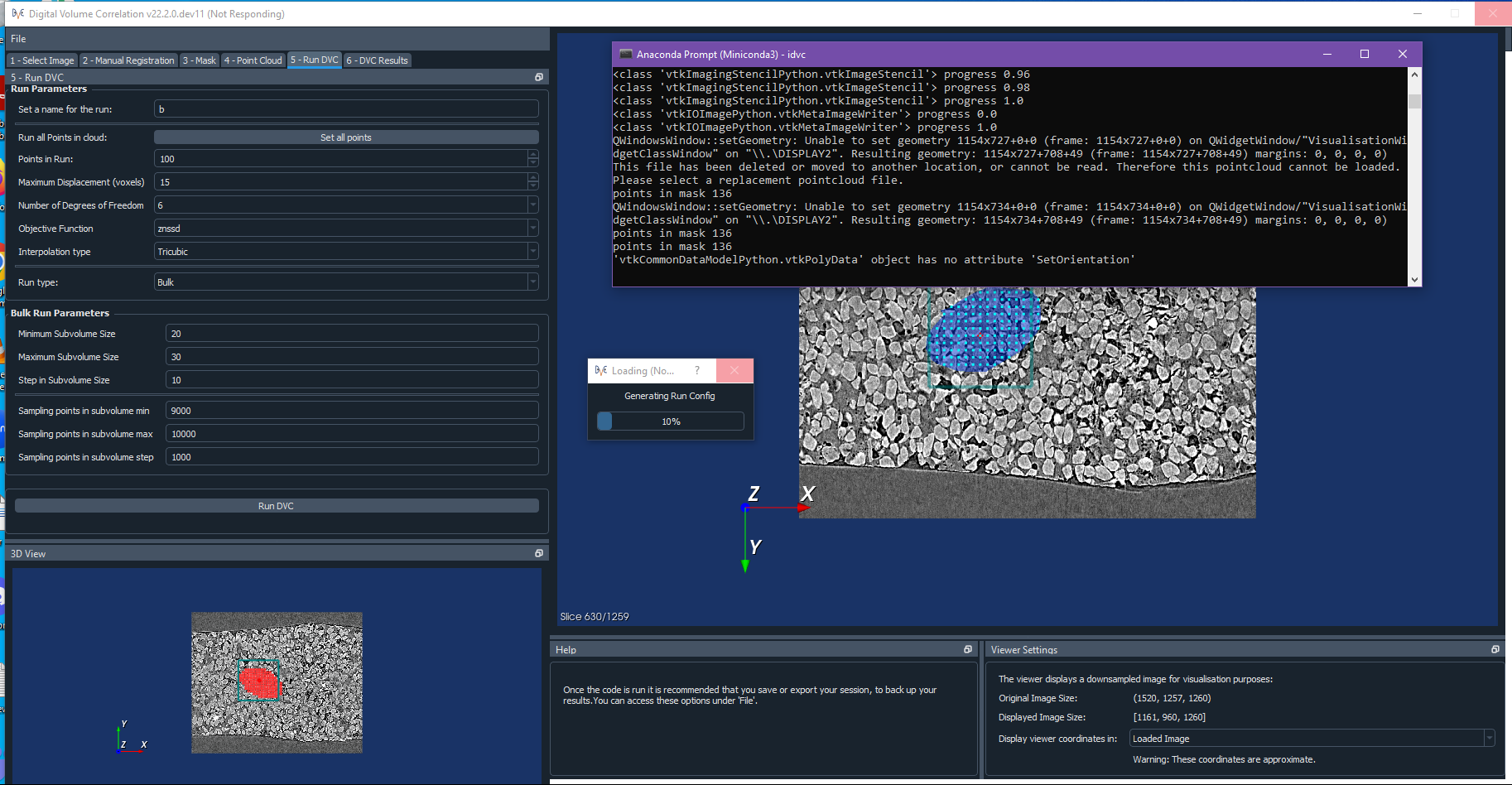The image size is (1512, 785).
Task: Undock the 3D View panel
Action: (x=539, y=552)
